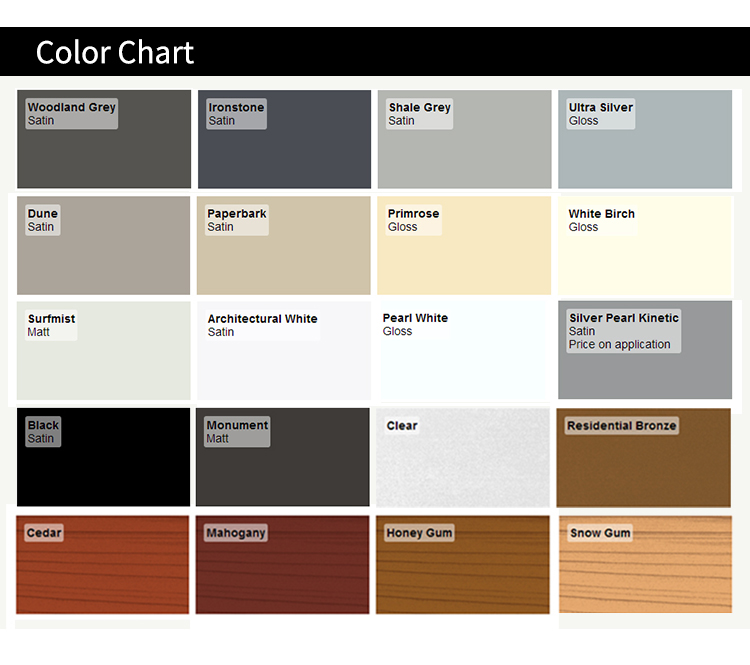Pick the Shale Grey Satin swatch
750x665 pixels.
[x=464, y=139]
